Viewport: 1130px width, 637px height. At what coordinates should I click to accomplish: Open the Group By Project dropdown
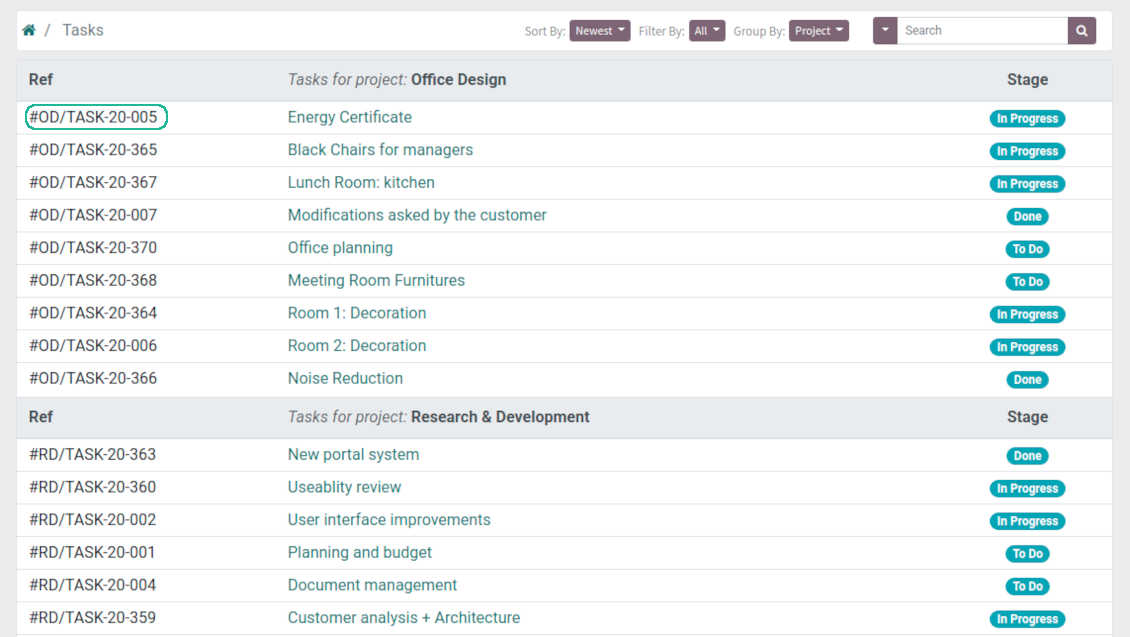818,31
